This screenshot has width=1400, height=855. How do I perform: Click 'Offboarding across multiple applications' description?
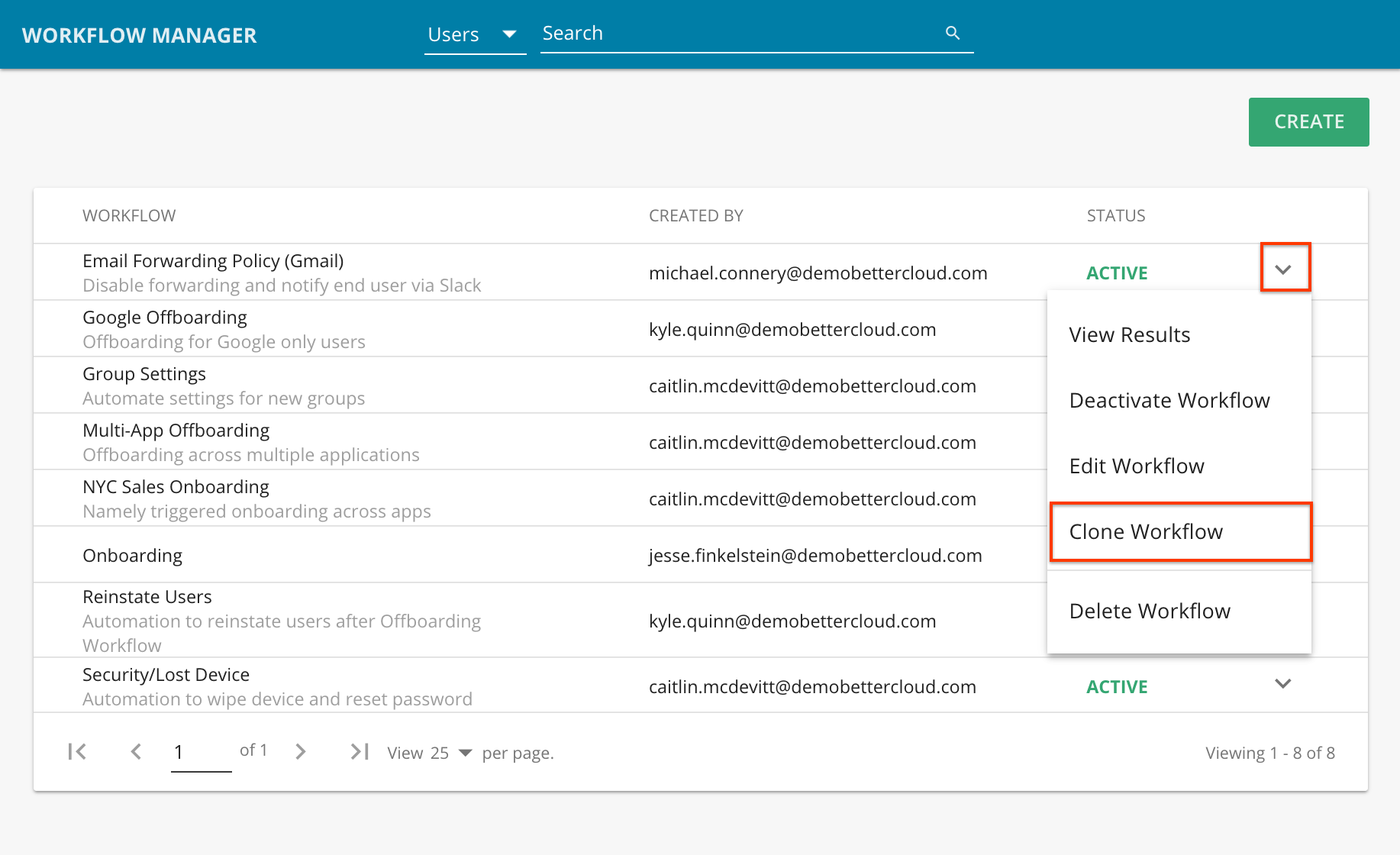[251, 455]
